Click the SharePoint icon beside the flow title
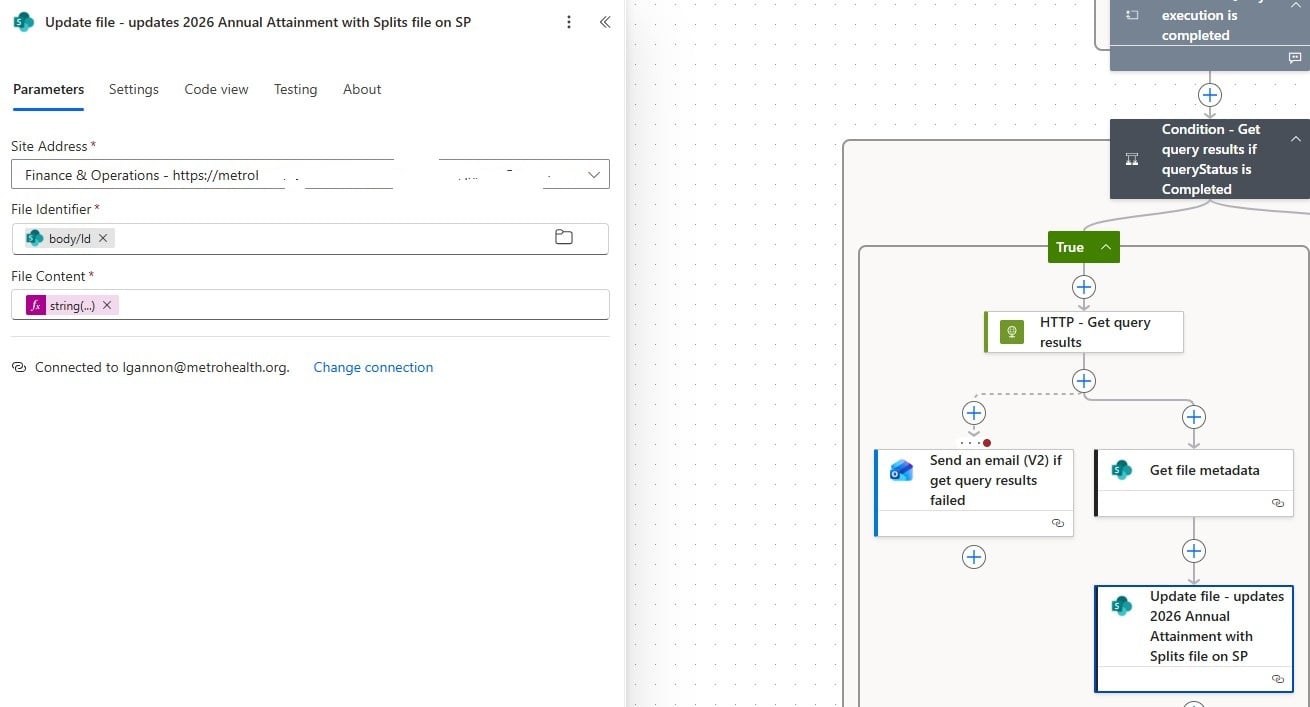This screenshot has width=1310, height=707. [22, 21]
